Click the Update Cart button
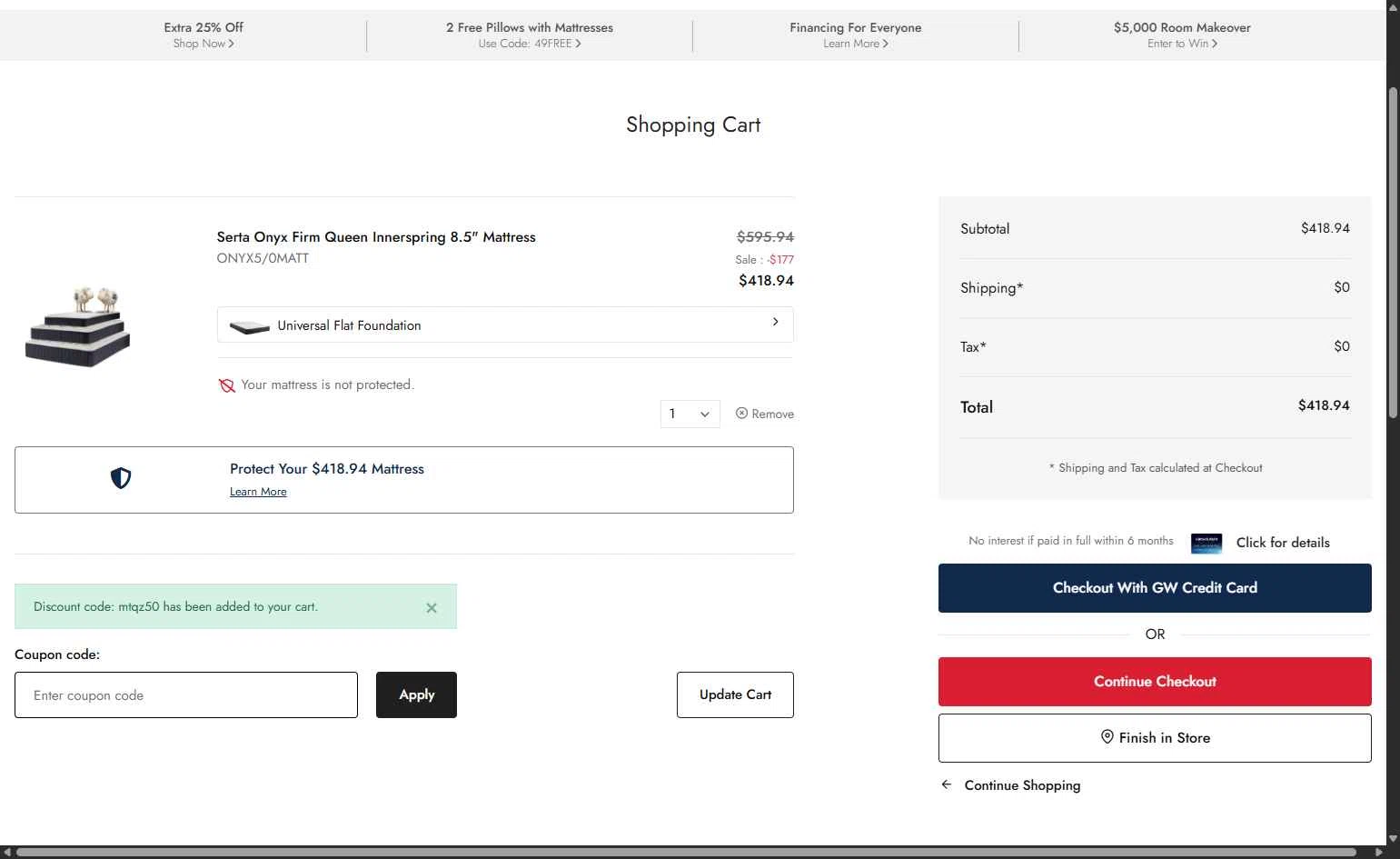 [x=735, y=694]
